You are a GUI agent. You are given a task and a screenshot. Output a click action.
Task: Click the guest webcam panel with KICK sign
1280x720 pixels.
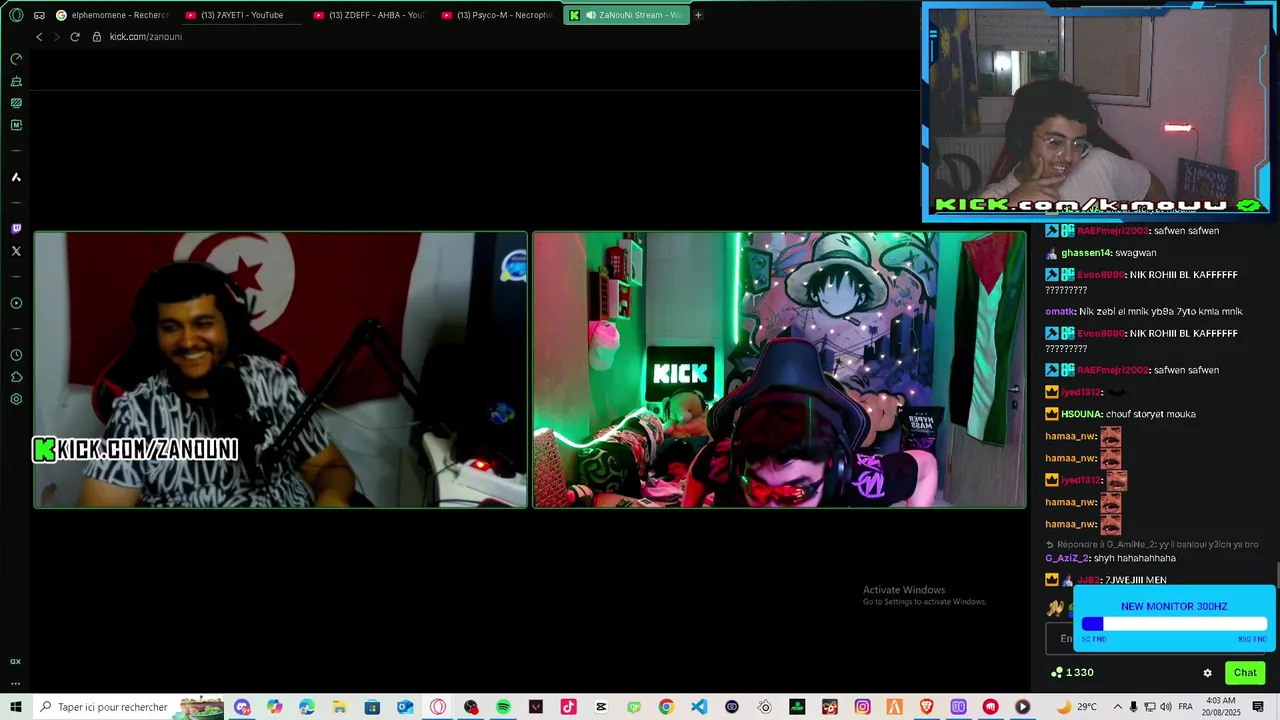[x=779, y=370]
